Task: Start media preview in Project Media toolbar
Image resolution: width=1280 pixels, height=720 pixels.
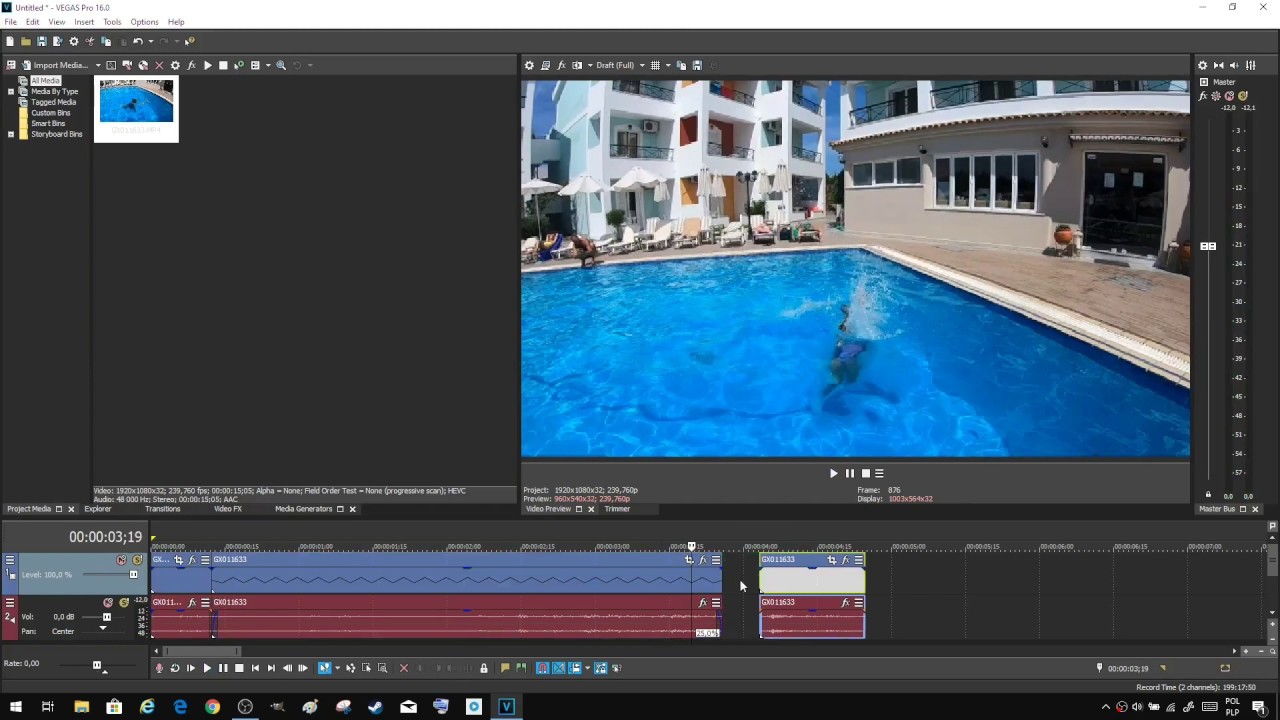Action: pyautogui.click(x=207, y=65)
